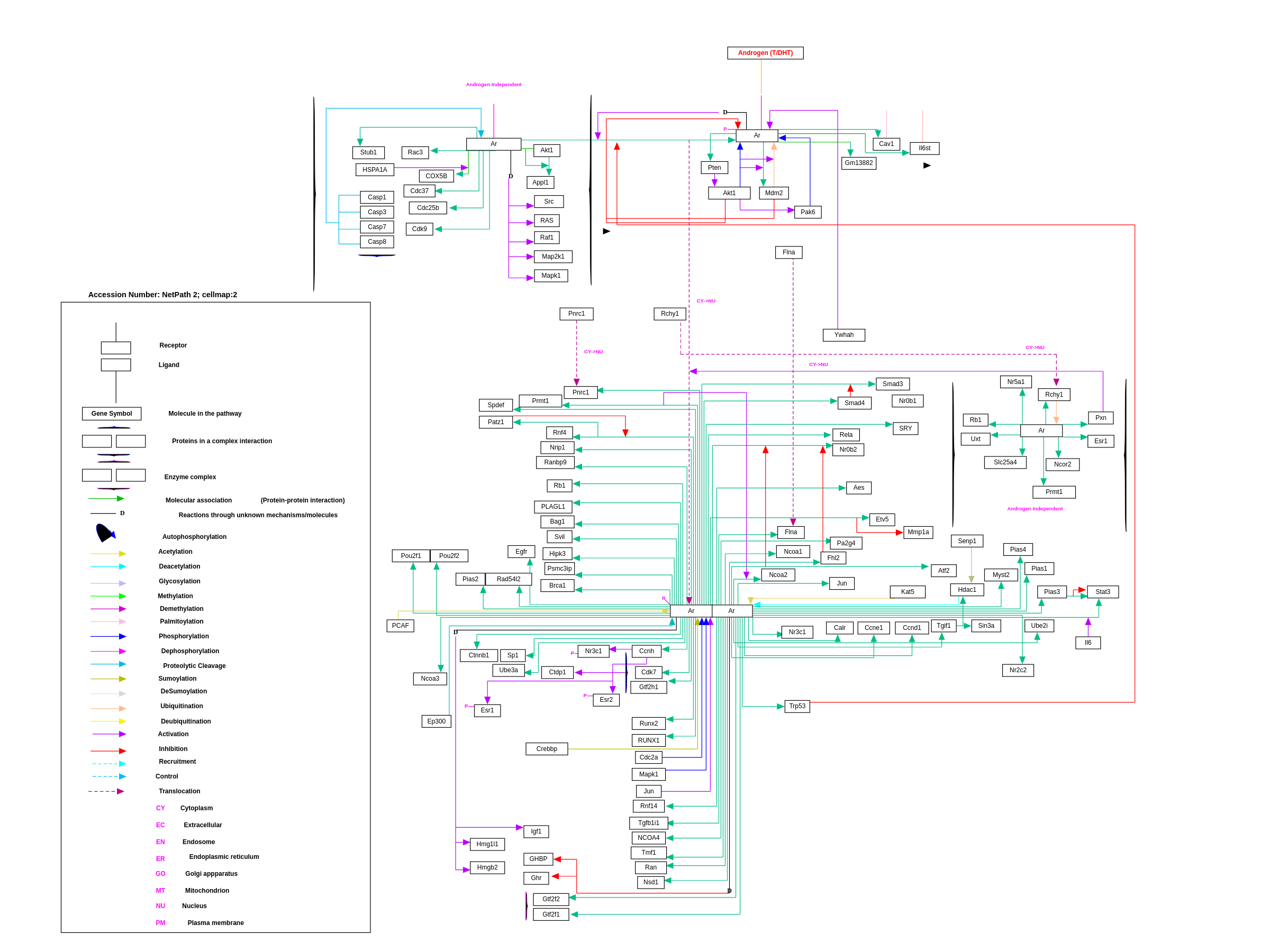Select the Ywhah node

[843, 335]
